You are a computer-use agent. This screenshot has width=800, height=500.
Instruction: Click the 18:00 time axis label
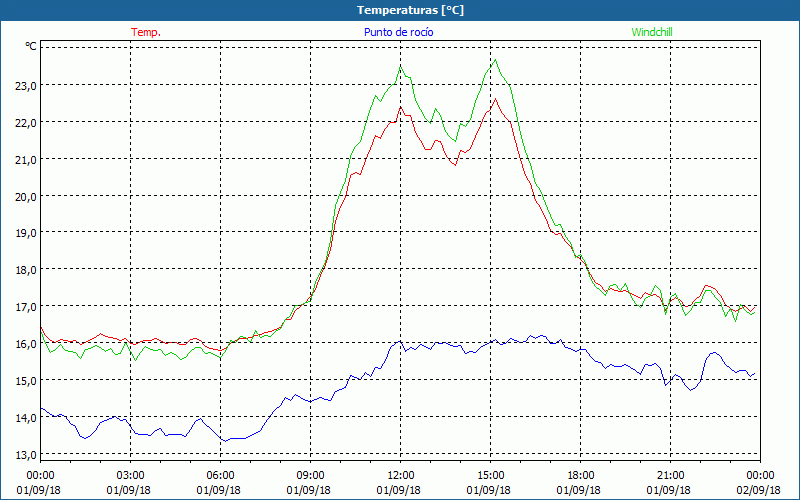(x=580, y=476)
